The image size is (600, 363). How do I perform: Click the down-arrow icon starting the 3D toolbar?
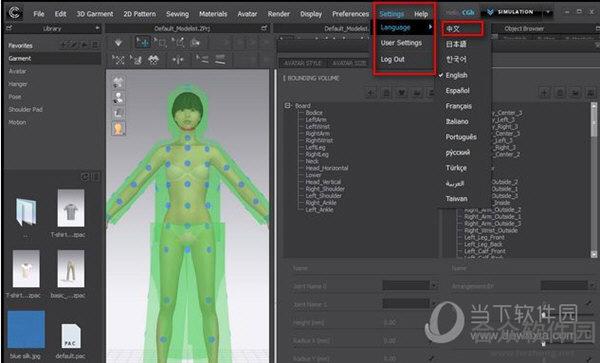coord(118,43)
